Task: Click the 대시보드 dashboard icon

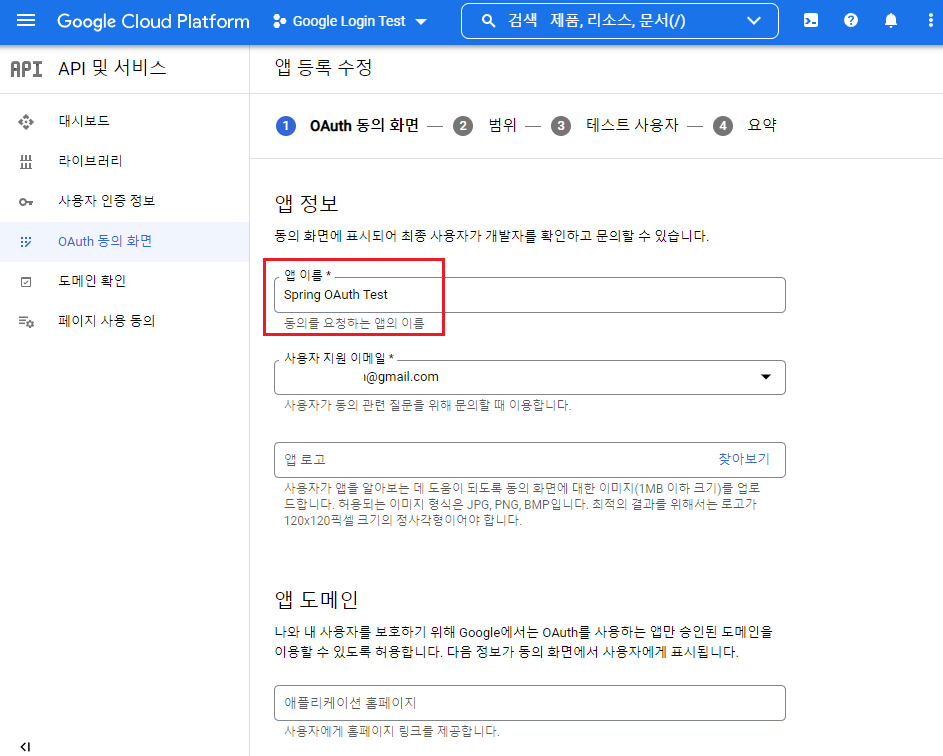Action: [26, 121]
